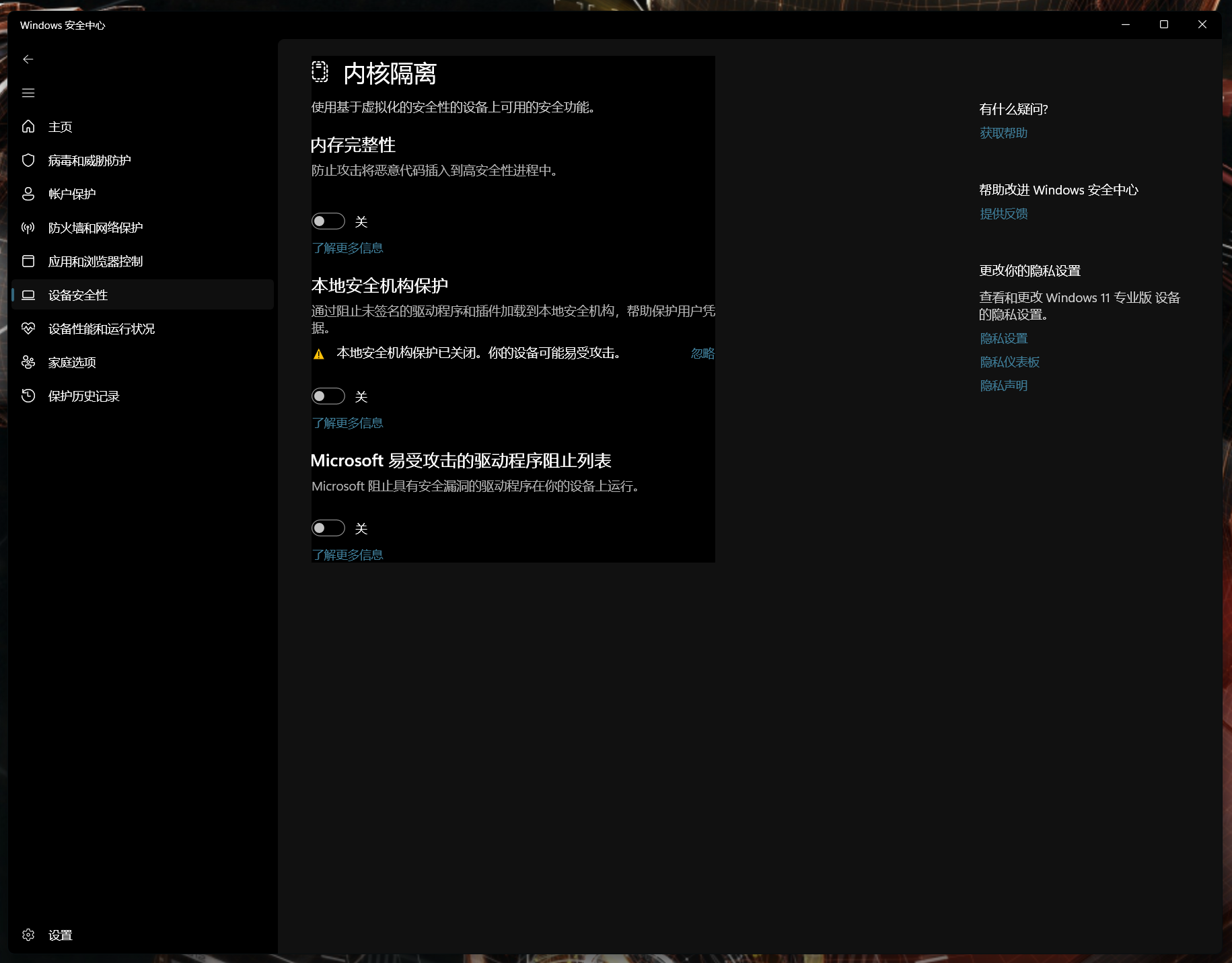Image resolution: width=1232 pixels, height=963 pixels.
Task: Click the person icon for 帐户保护
Action: click(x=28, y=194)
